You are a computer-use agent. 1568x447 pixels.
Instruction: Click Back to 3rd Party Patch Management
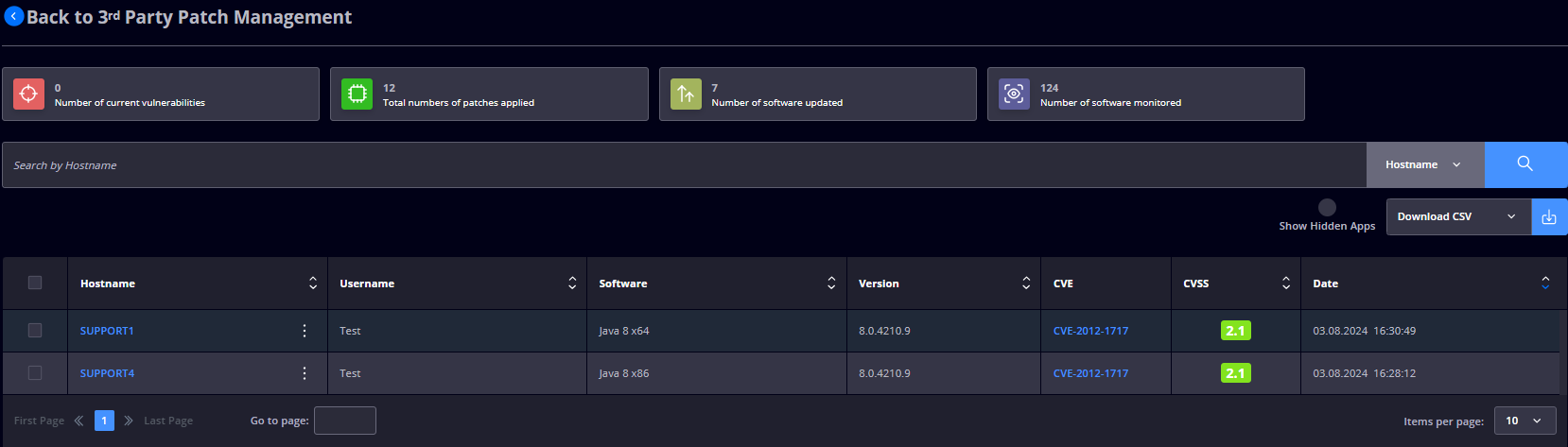[189, 17]
